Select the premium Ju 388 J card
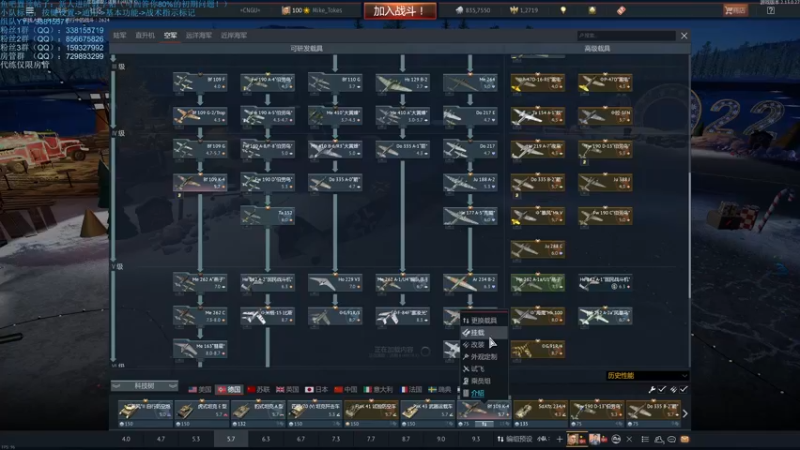 click(605, 183)
